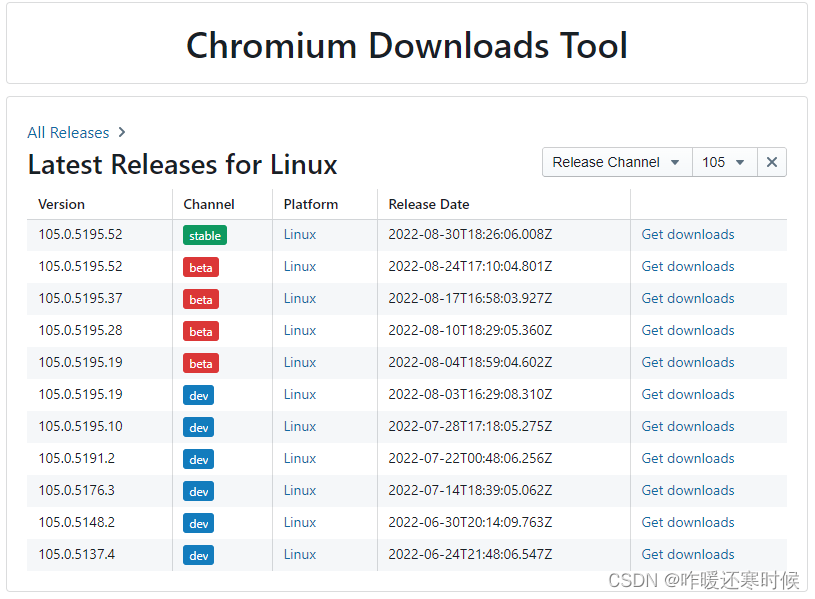Select the release date 2022-07-14T18:39:05.062Z
This screenshot has height=599, width=815.
pos(470,490)
